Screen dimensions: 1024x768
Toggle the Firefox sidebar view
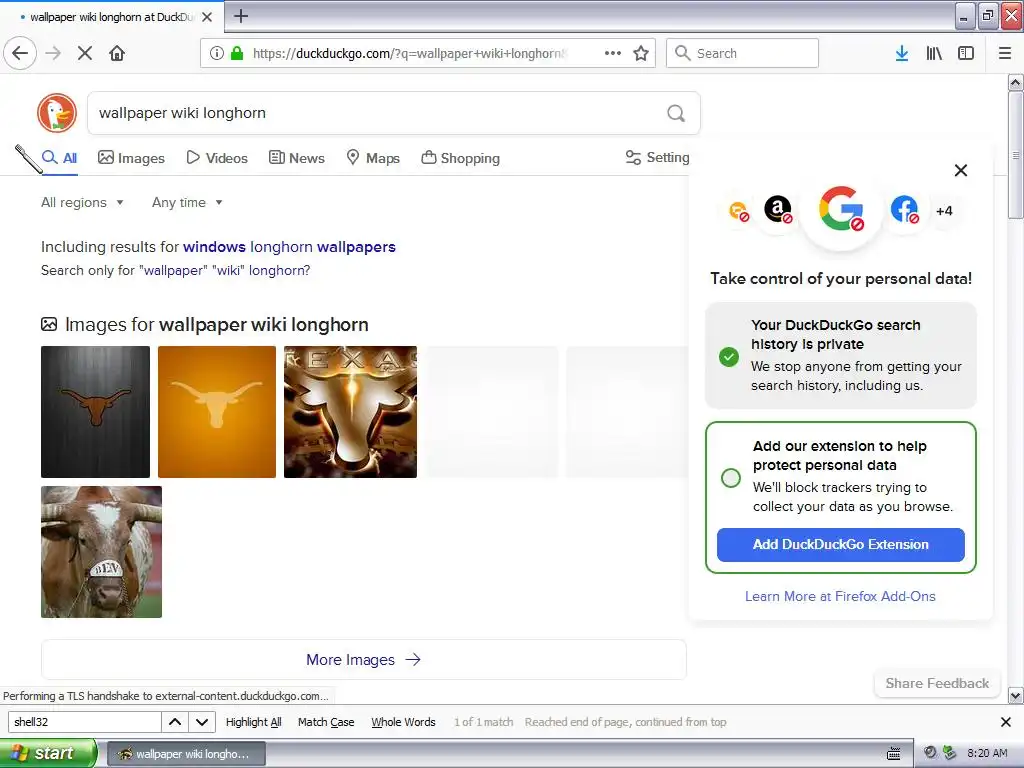tap(966, 53)
